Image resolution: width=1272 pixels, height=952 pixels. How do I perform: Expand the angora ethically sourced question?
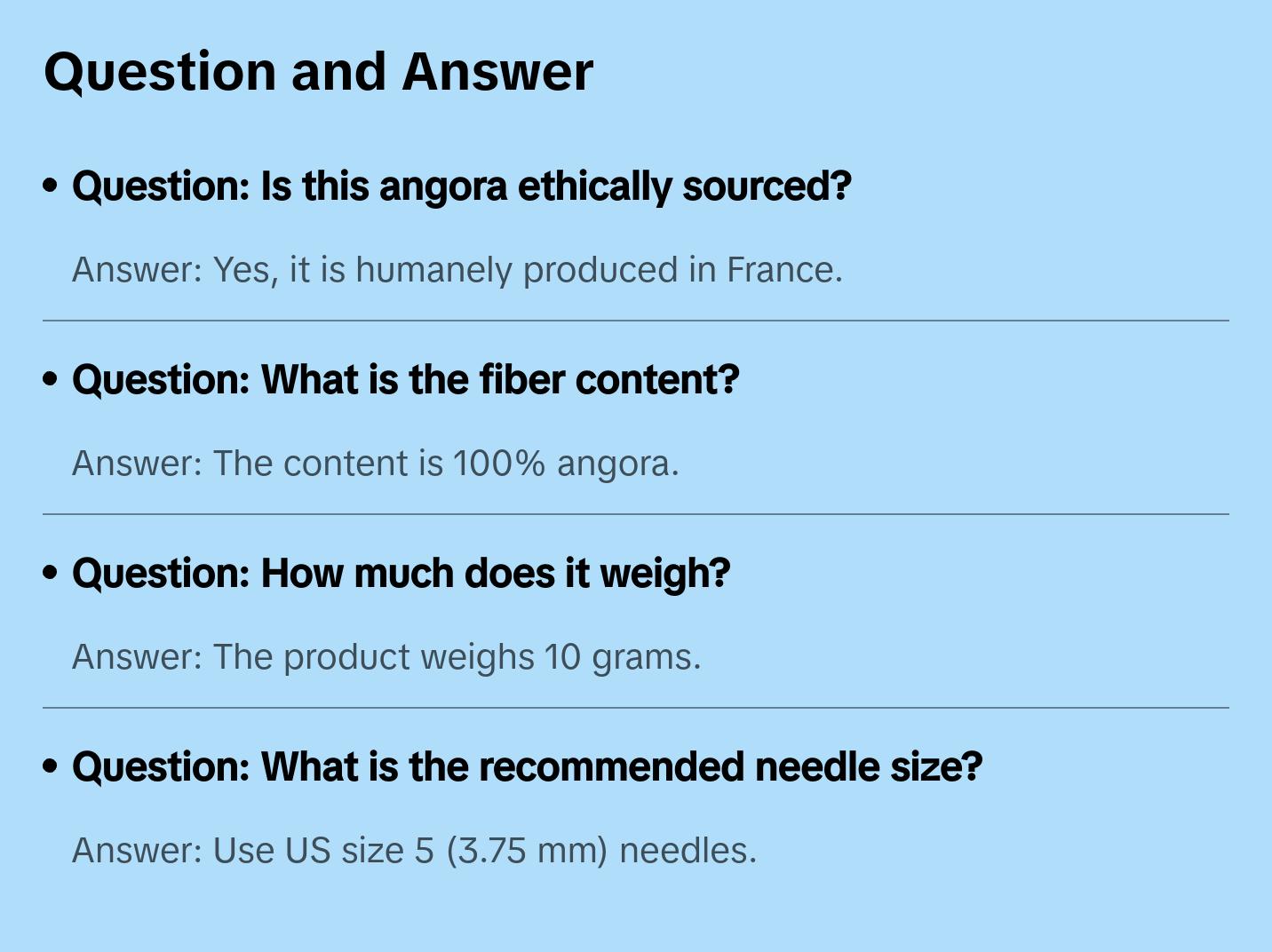pyautogui.click(x=461, y=186)
